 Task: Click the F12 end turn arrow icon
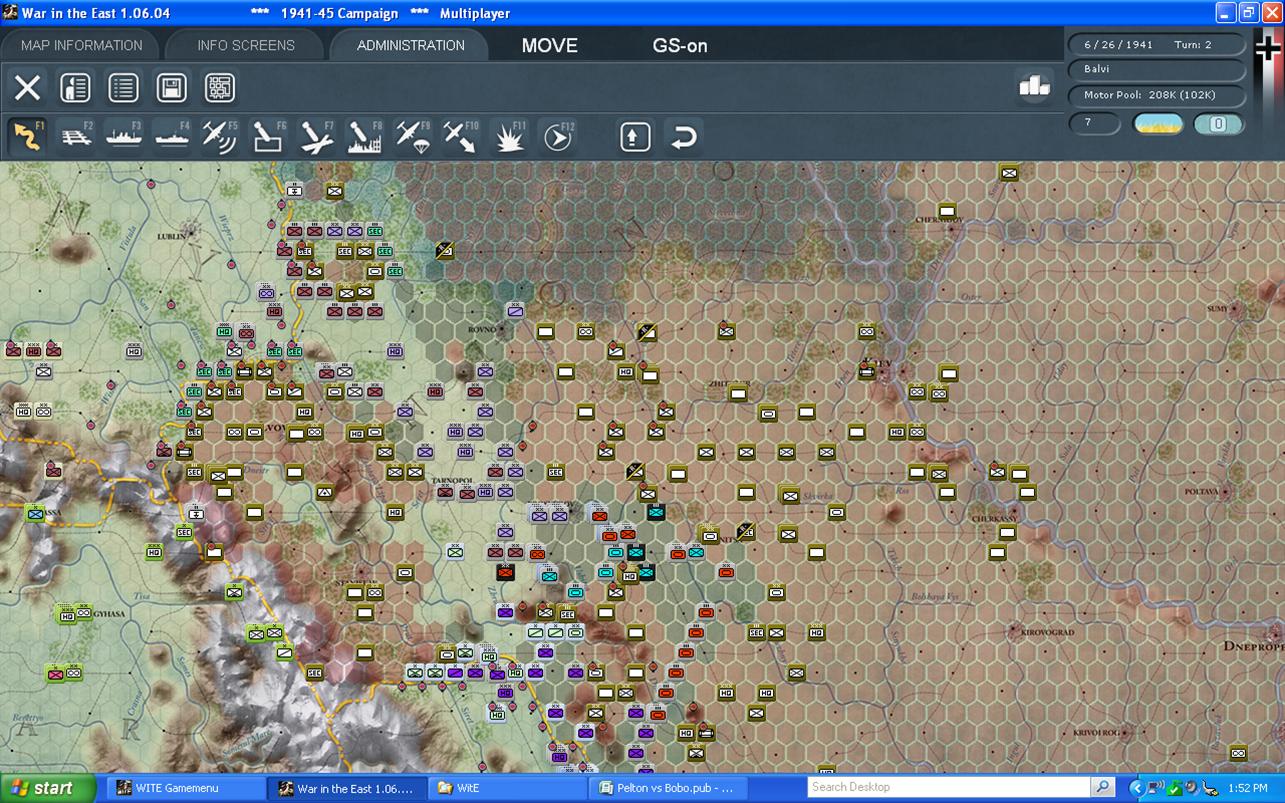557,137
